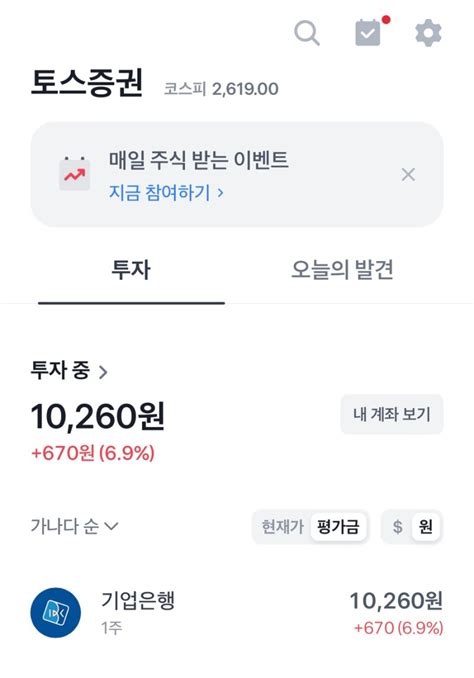Switch to the 투자 tab
The image size is (474, 678).
[x=131, y=270]
